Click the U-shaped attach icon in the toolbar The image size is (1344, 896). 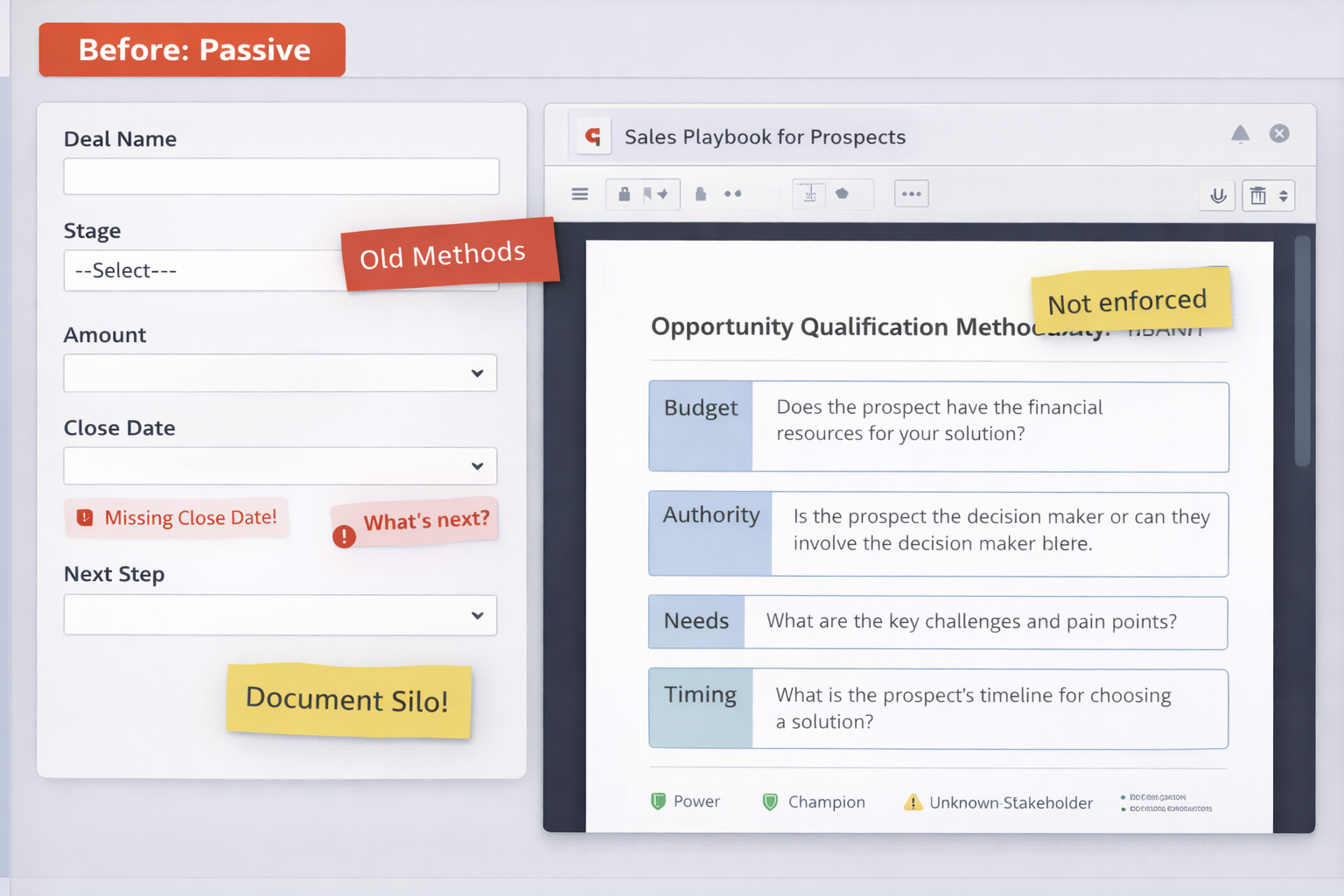pyautogui.click(x=1217, y=196)
